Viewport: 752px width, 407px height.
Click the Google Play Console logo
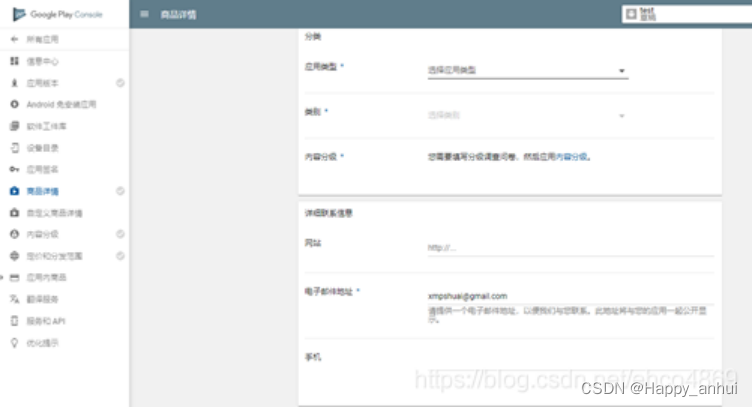coord(58,14)
